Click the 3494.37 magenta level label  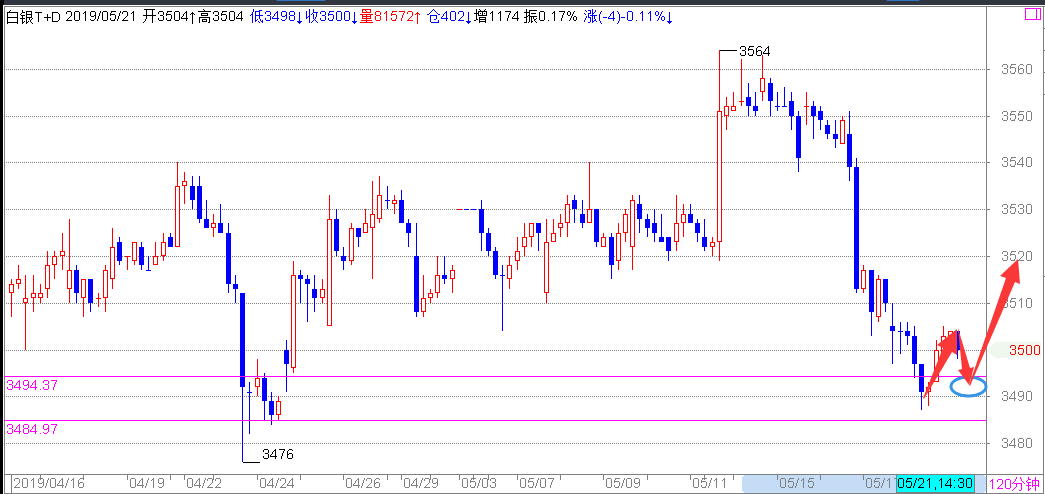(x=31, y=385)
